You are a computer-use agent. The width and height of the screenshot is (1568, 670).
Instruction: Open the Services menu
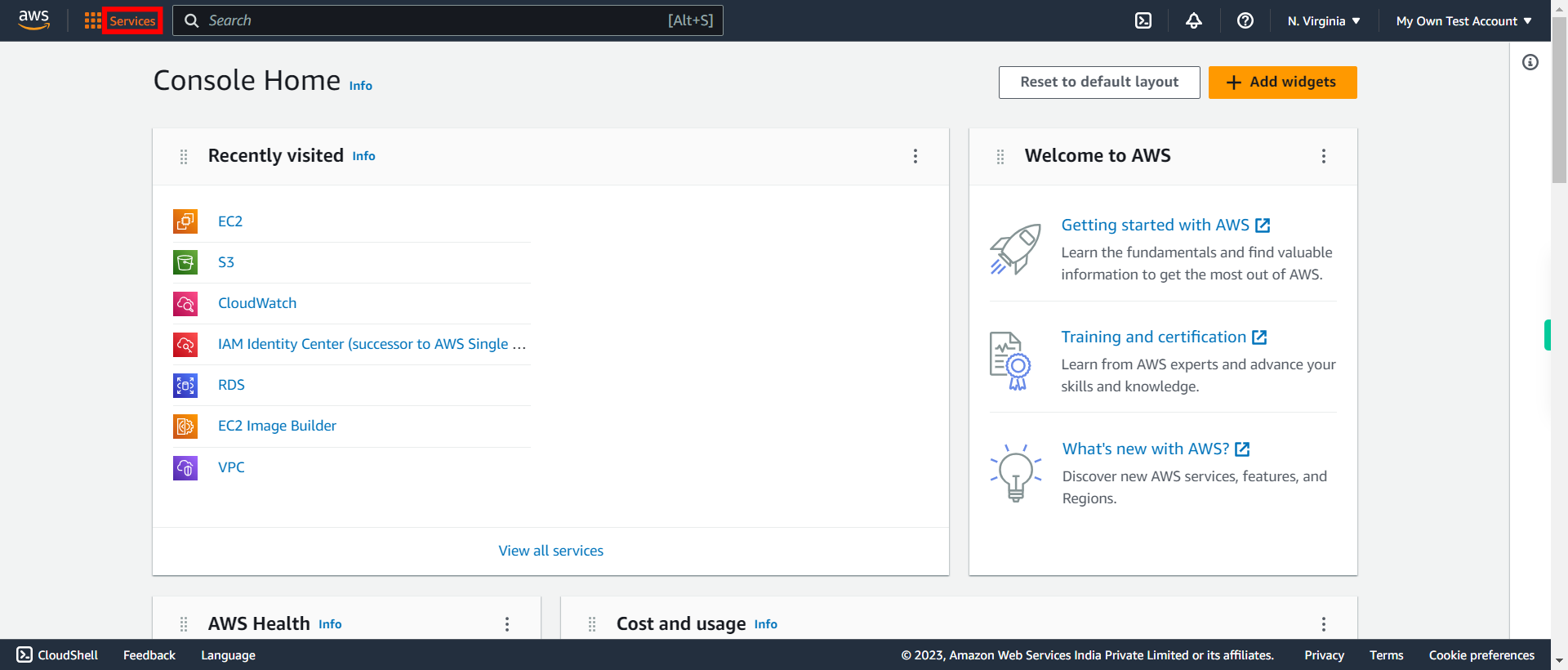(x=132, y=21)
